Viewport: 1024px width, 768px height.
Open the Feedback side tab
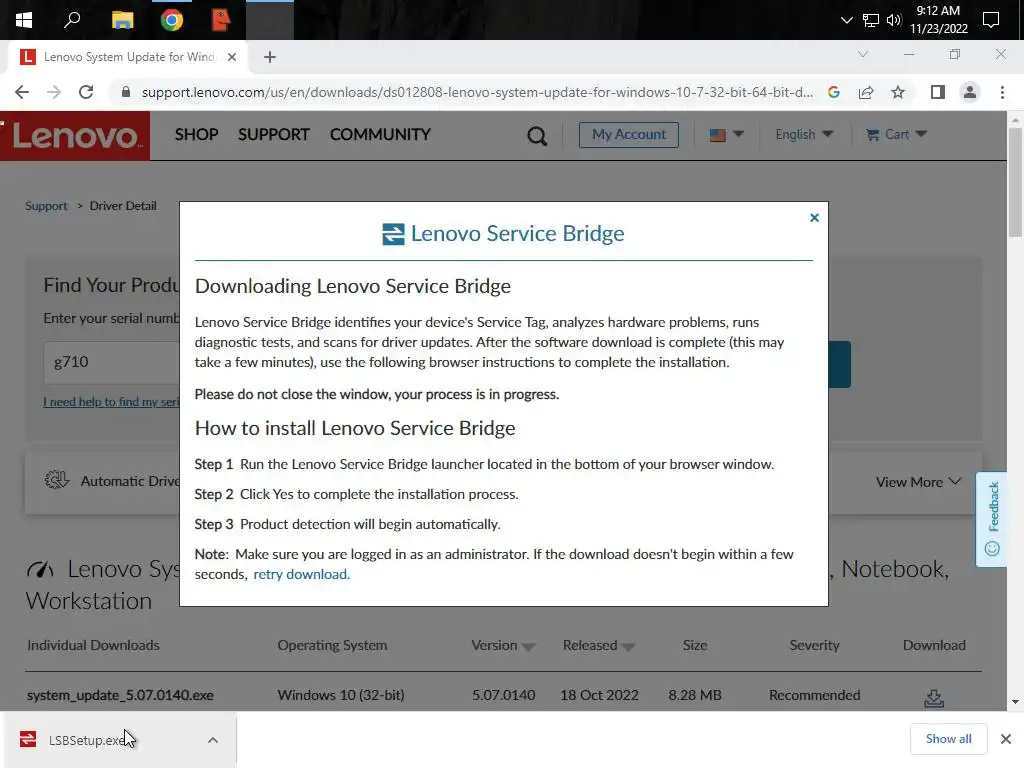pos(992,519)
